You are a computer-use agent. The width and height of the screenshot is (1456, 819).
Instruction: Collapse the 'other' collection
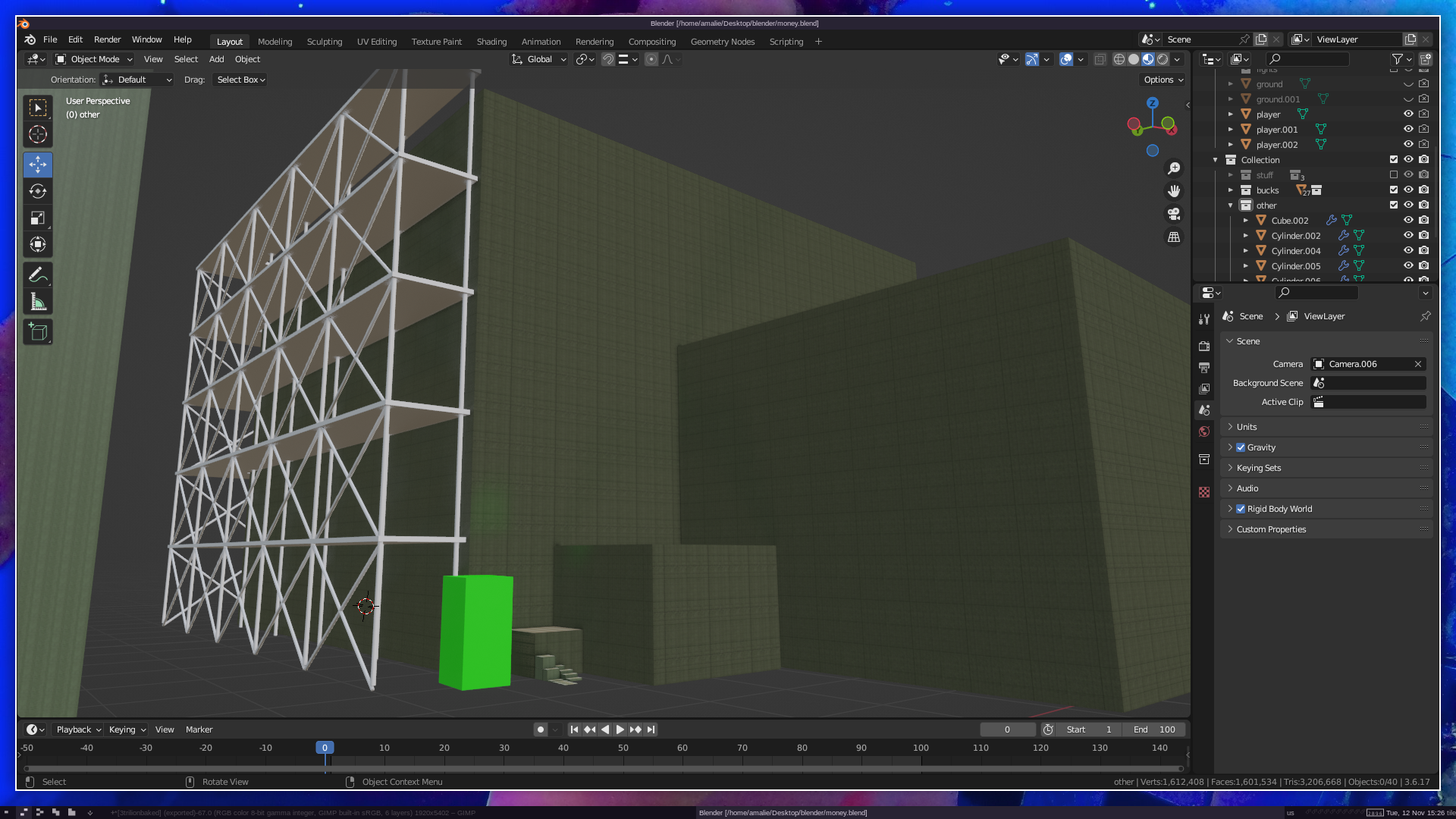pyautogui.click(x=1231, y=206)
